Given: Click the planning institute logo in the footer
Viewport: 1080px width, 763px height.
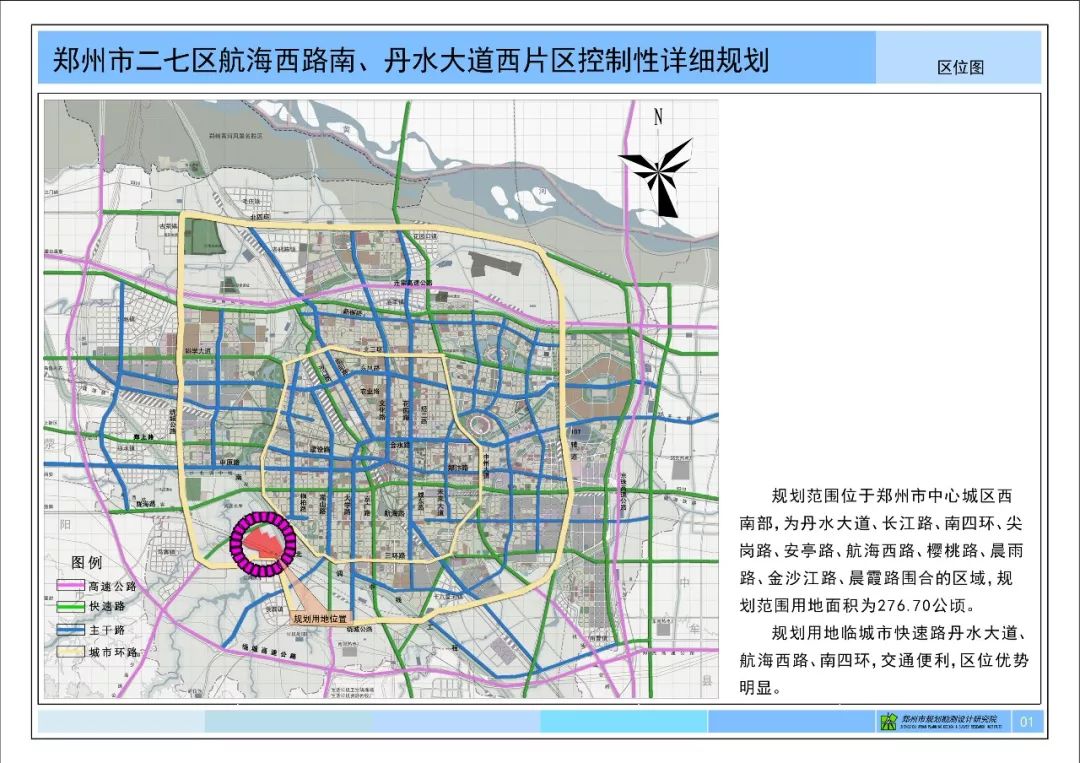Looking at the screenshot, I should (x=887, y=721).
